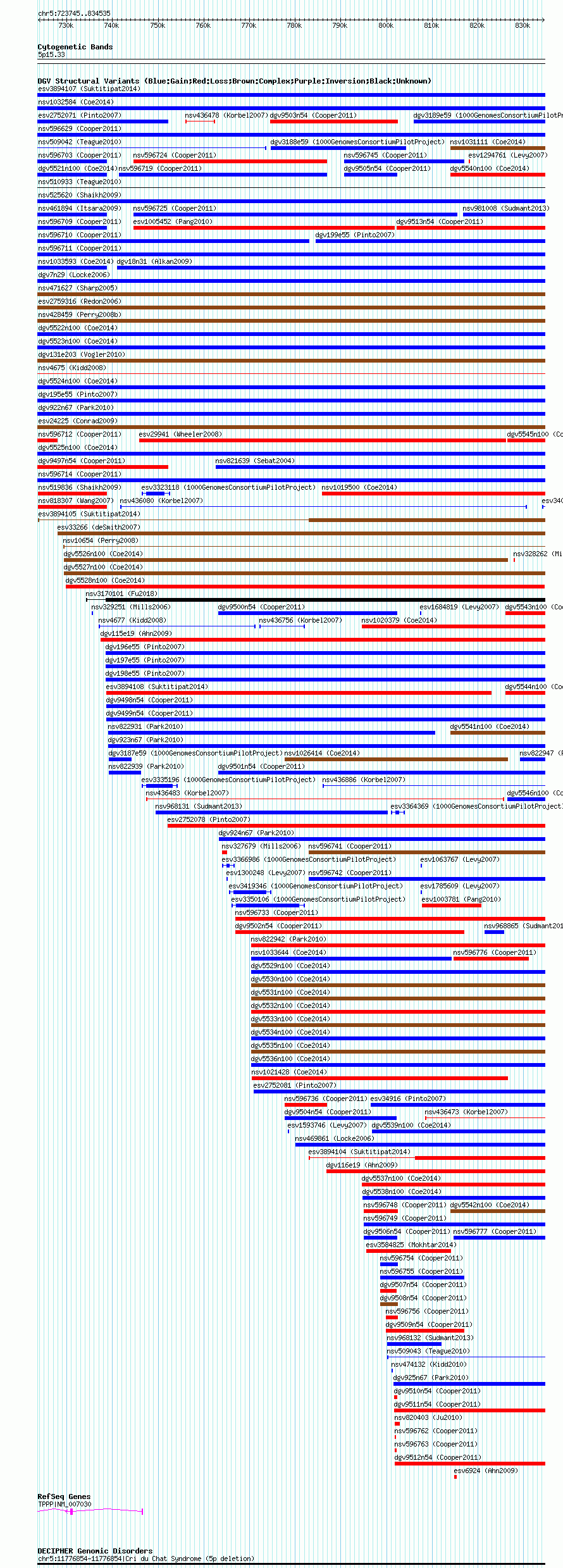Select the 5p15.33 cytogenetic band

pos(51,54)
